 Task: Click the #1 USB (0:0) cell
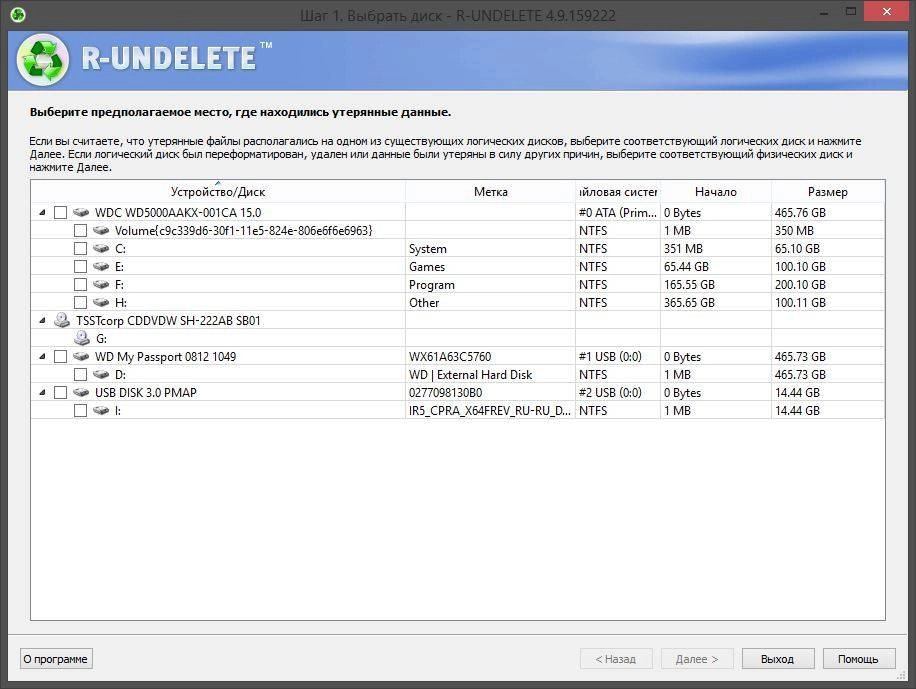tap(610, 356)
